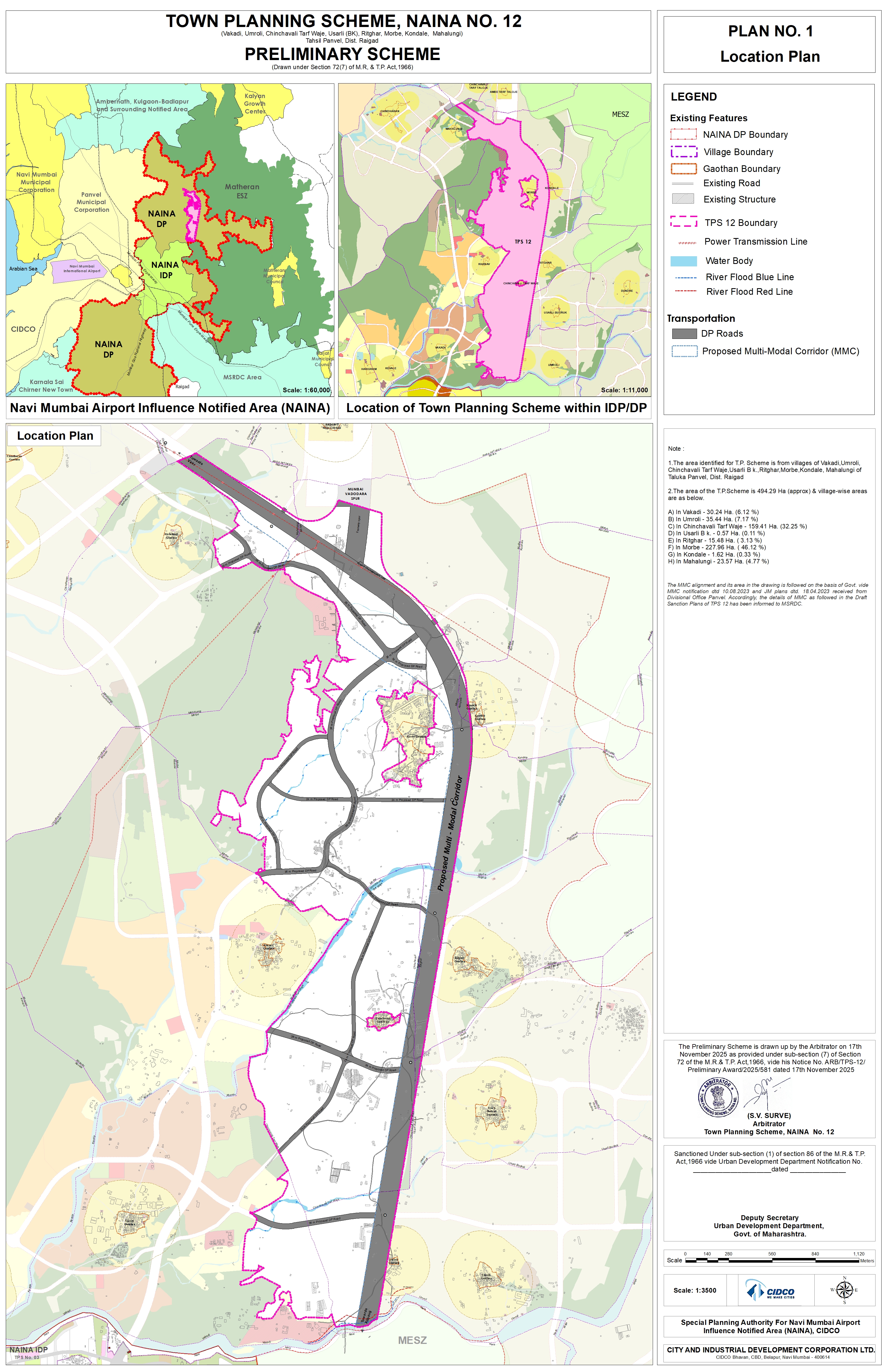Click the Proposed Multi-Modal Corridor road label
889x1372 pixels.
[x=450, y=833]
